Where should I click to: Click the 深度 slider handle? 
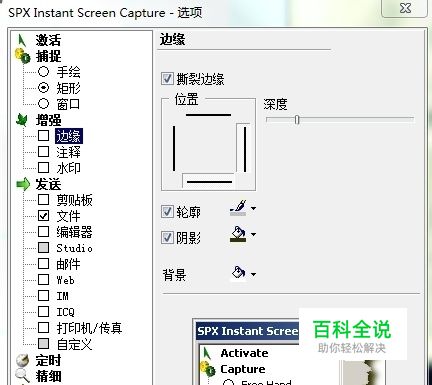(x=297, y=119)
